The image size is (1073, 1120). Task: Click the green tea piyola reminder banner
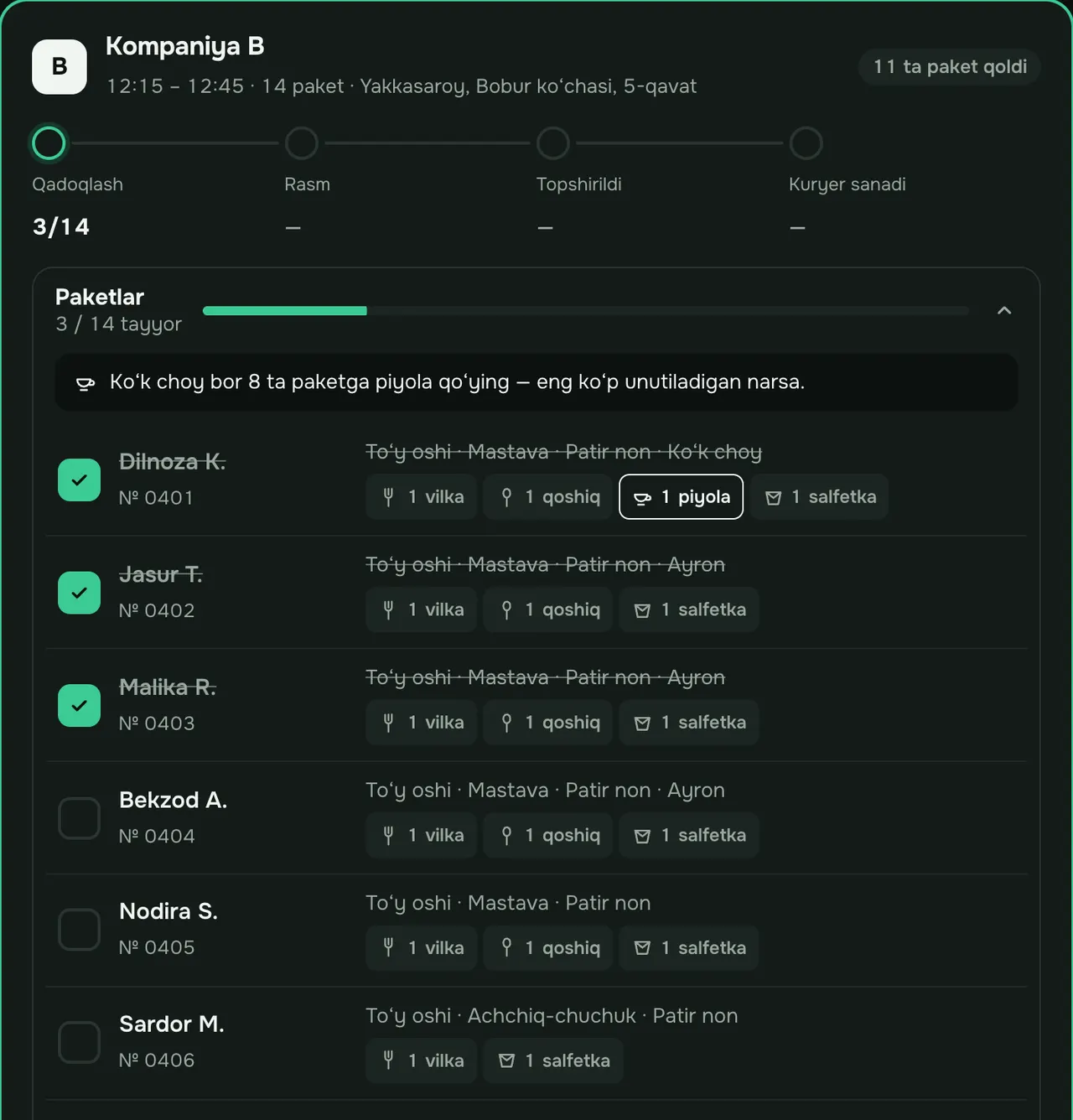pyautogui.click(x=536, y=382)
